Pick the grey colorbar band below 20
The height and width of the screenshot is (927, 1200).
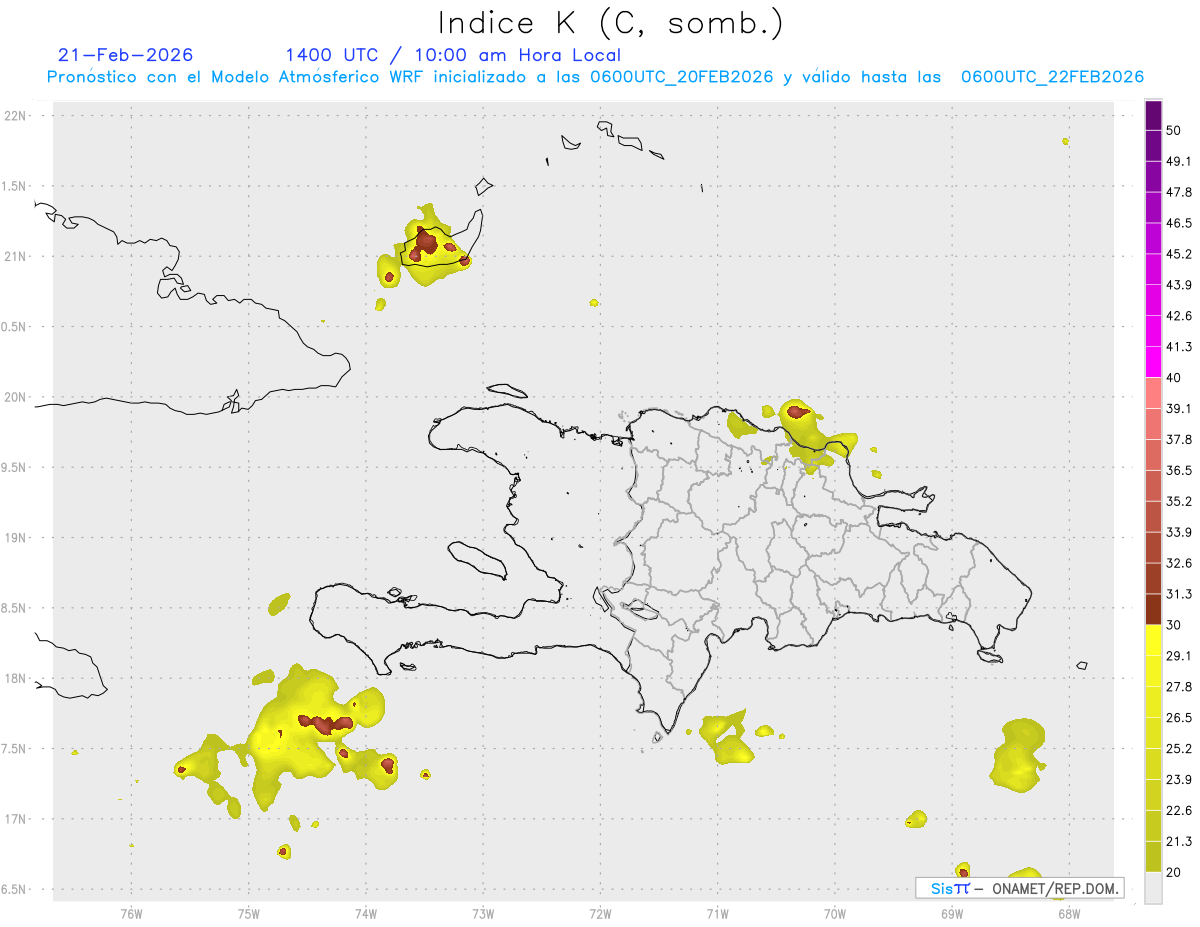(x=1153, y=888)
